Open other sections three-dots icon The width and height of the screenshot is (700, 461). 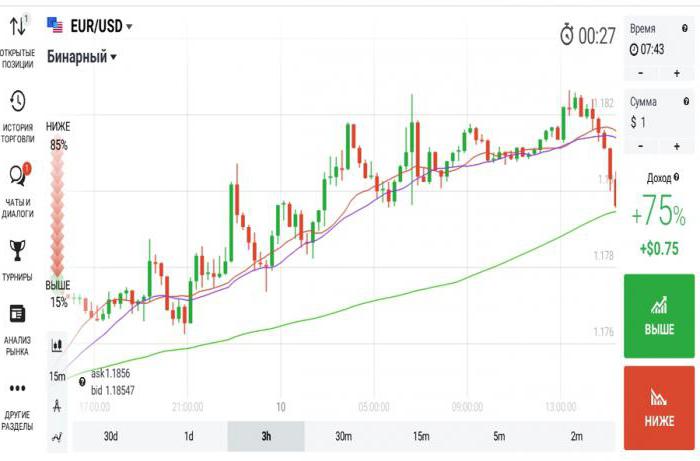pos(17,388)
